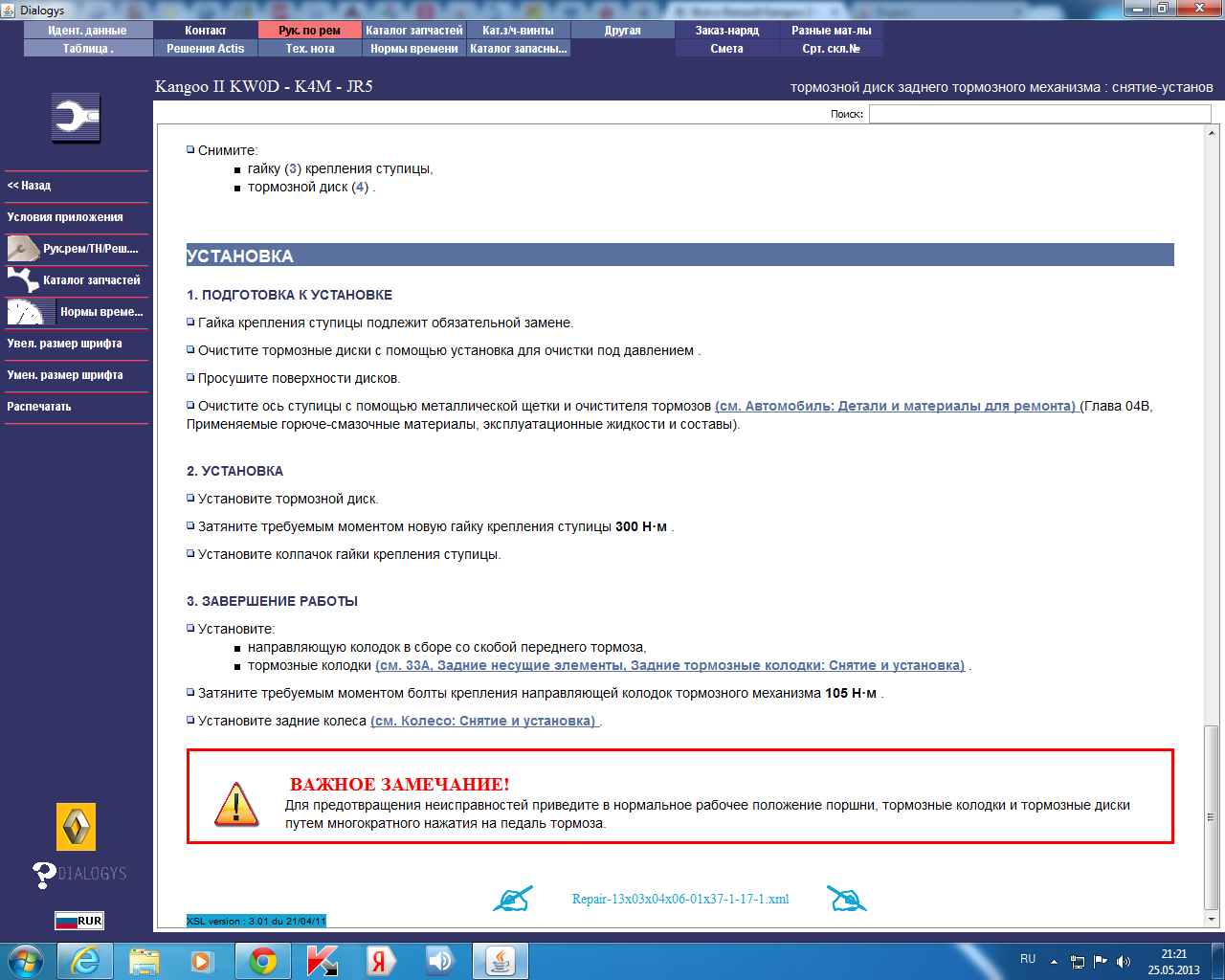Open Windows Explorer from the taskbar
Image resolution: width=1225 pixels, height=980 pixels.
pos(145,961)
